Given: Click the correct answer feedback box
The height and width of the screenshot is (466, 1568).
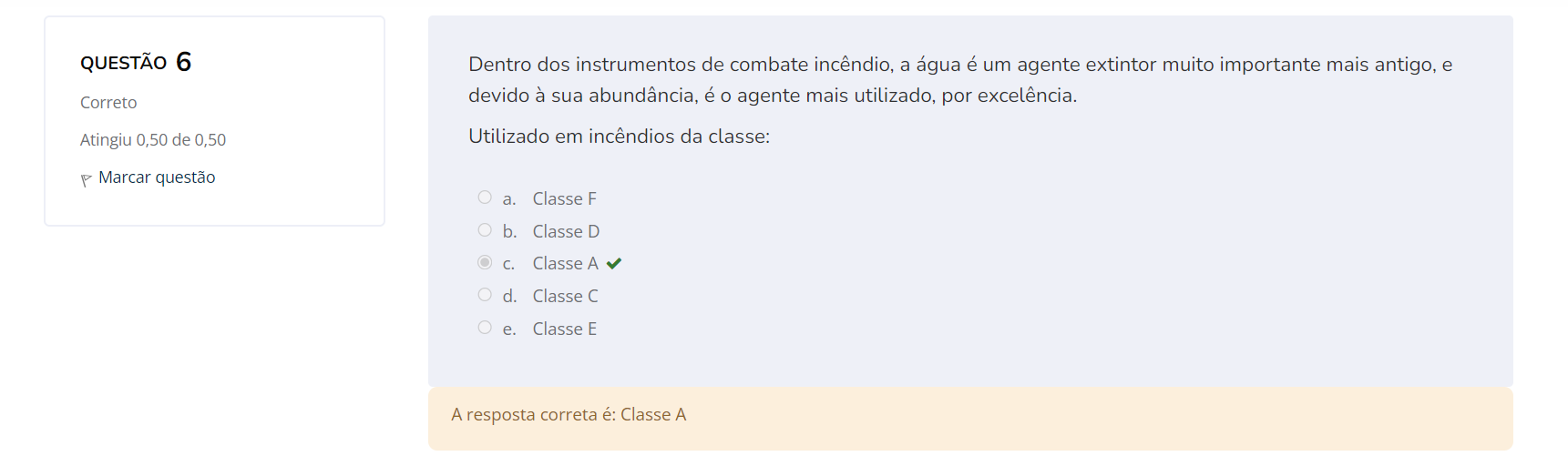Looking at the screenshot, I should tap(969, 419).
